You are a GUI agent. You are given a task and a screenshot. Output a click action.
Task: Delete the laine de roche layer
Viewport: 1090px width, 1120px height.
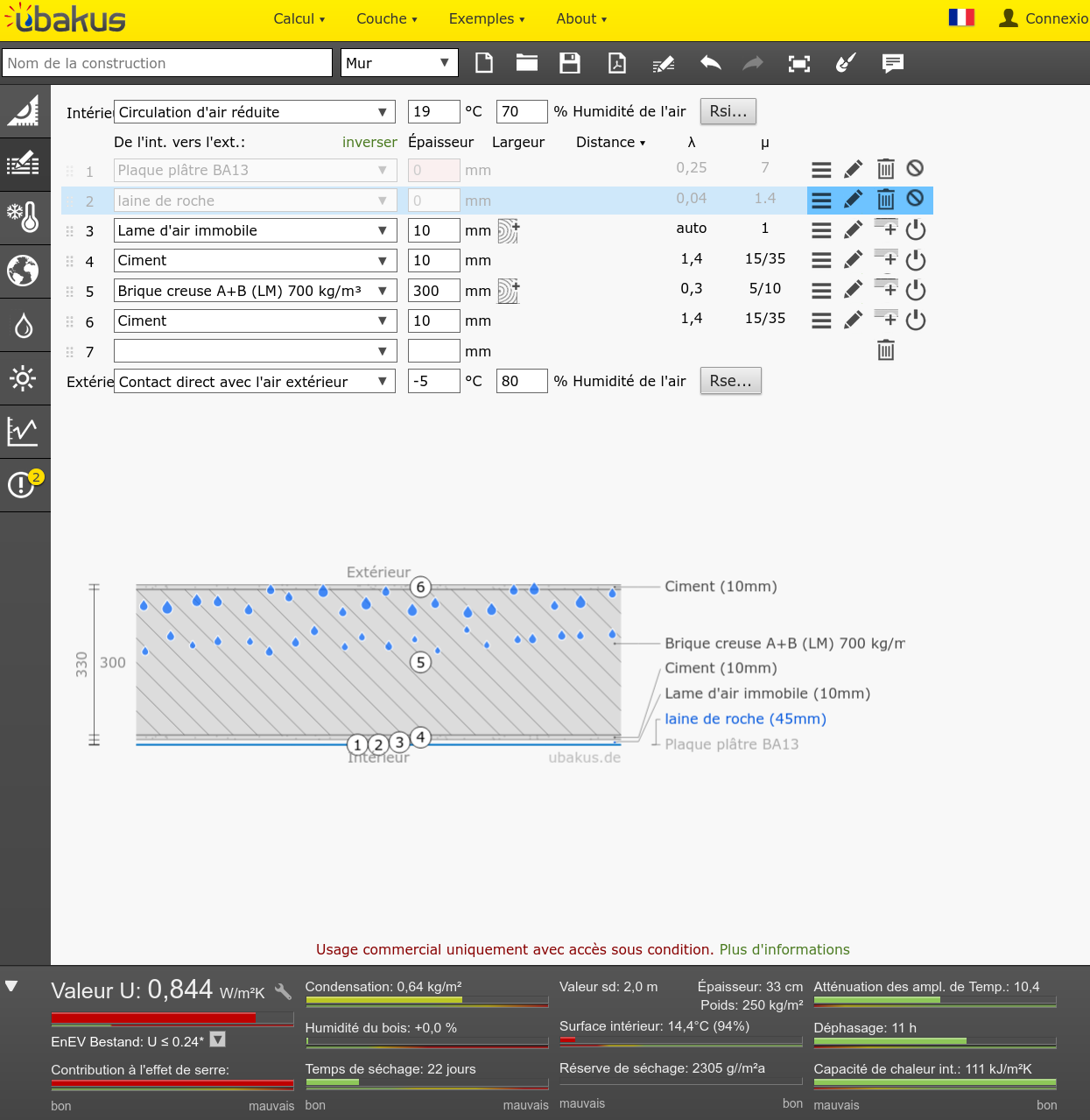885,200
